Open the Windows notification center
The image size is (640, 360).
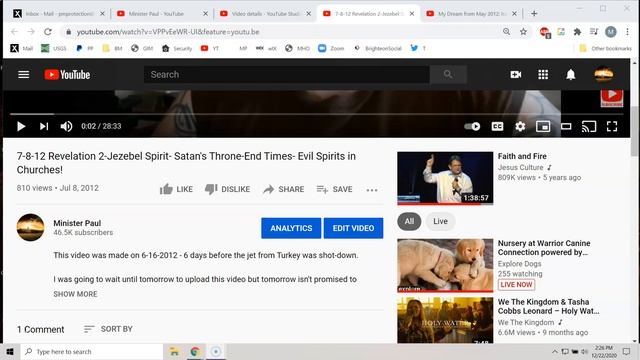point(627,351)
